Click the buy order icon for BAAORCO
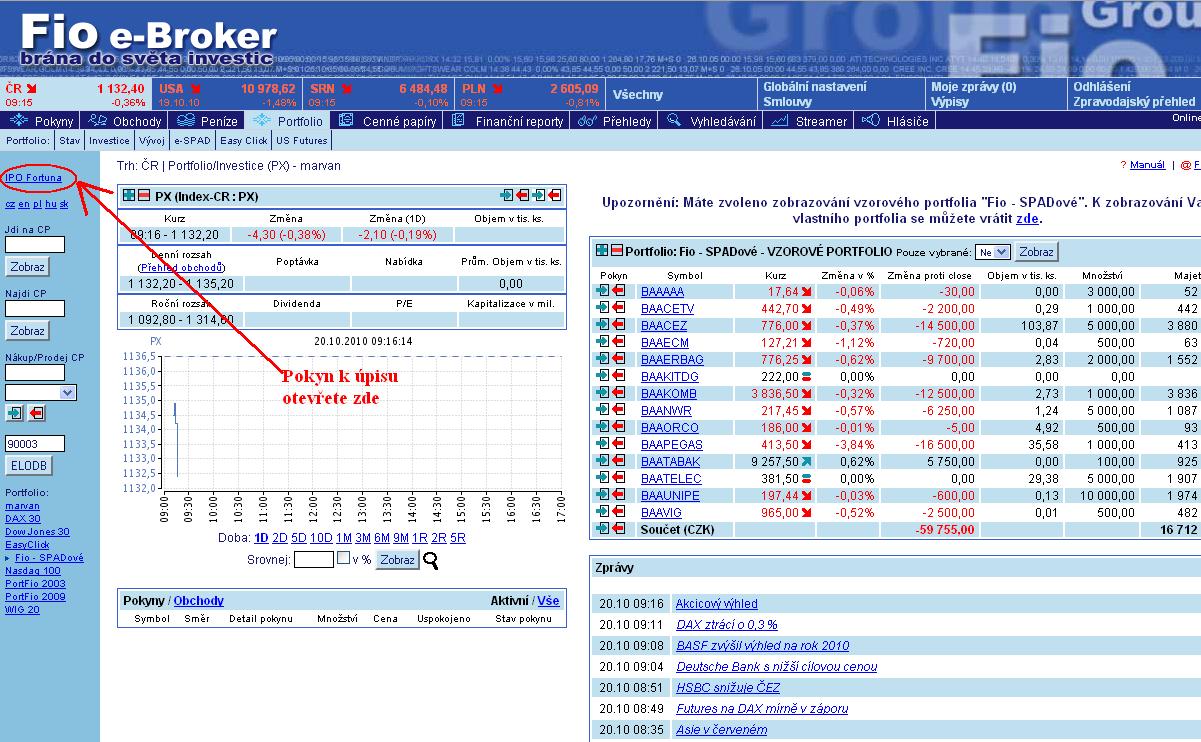1201x742 pixels. coord(602,427)
